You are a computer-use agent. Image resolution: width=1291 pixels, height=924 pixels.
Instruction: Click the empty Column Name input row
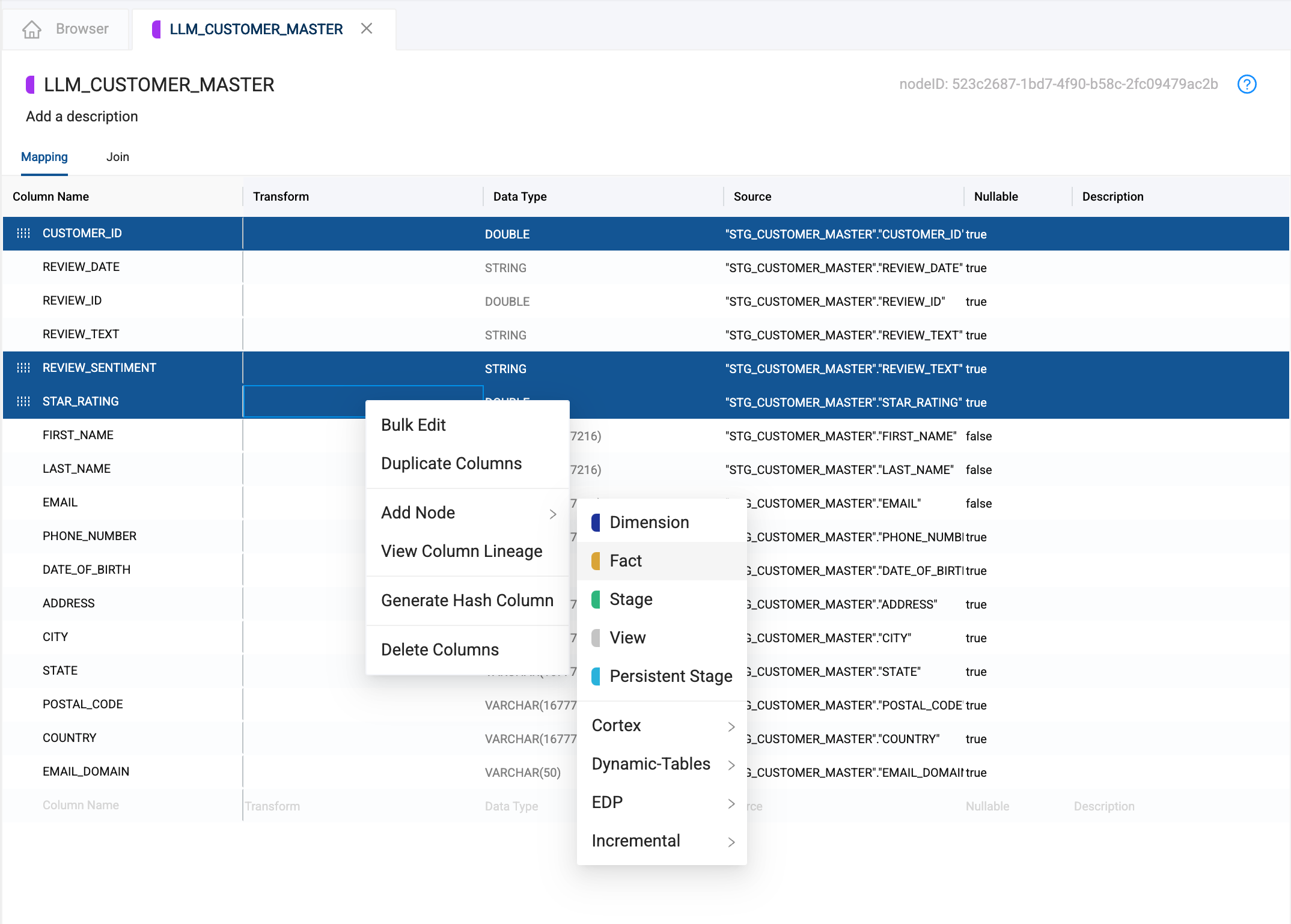coord(81,805)
